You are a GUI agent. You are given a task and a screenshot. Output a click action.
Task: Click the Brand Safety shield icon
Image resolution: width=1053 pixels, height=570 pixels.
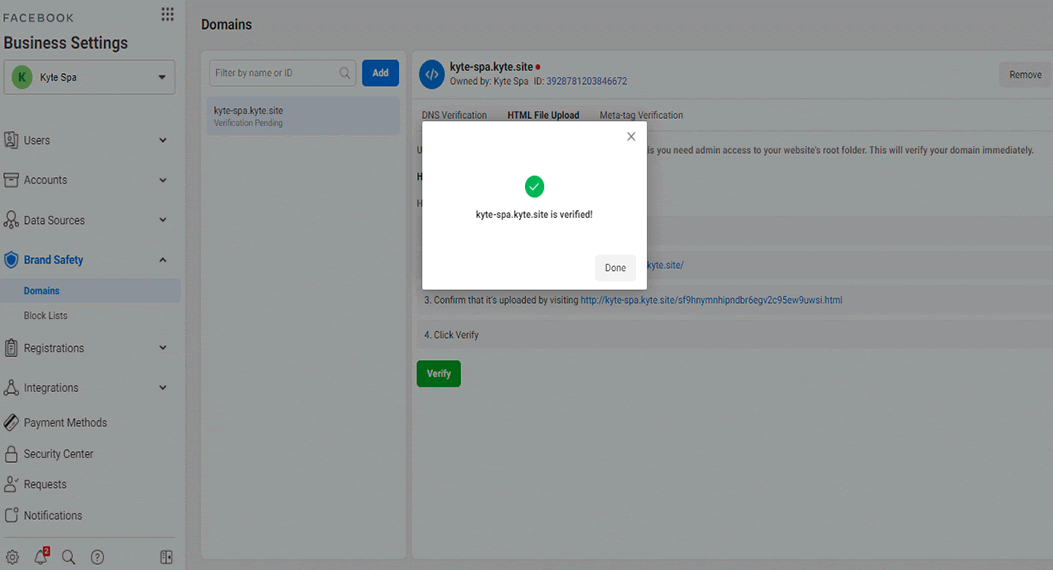11,260
